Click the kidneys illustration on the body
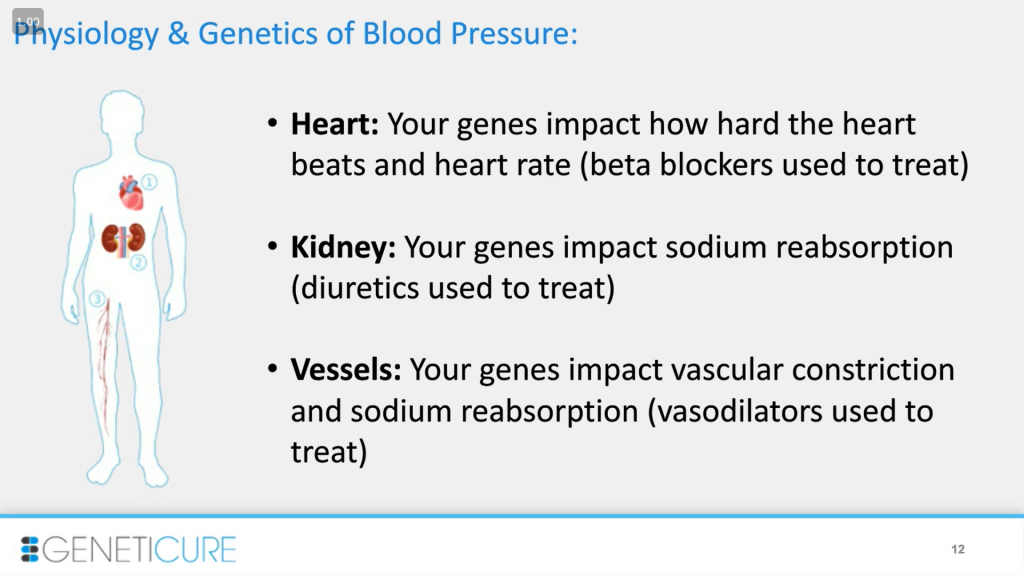The width and height of the screenshot is (1024, 576). pos(123,239)
